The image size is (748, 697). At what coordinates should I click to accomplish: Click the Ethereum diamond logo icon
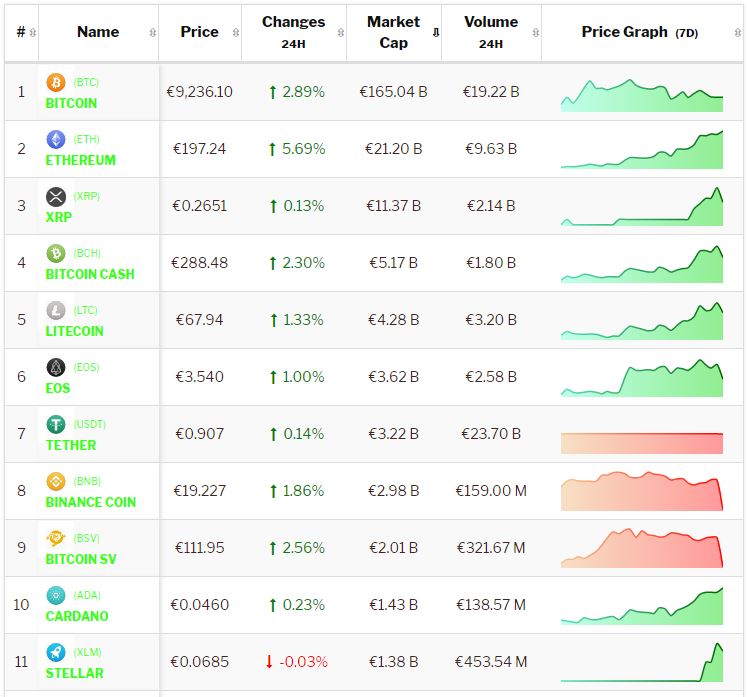click(56, 139)
